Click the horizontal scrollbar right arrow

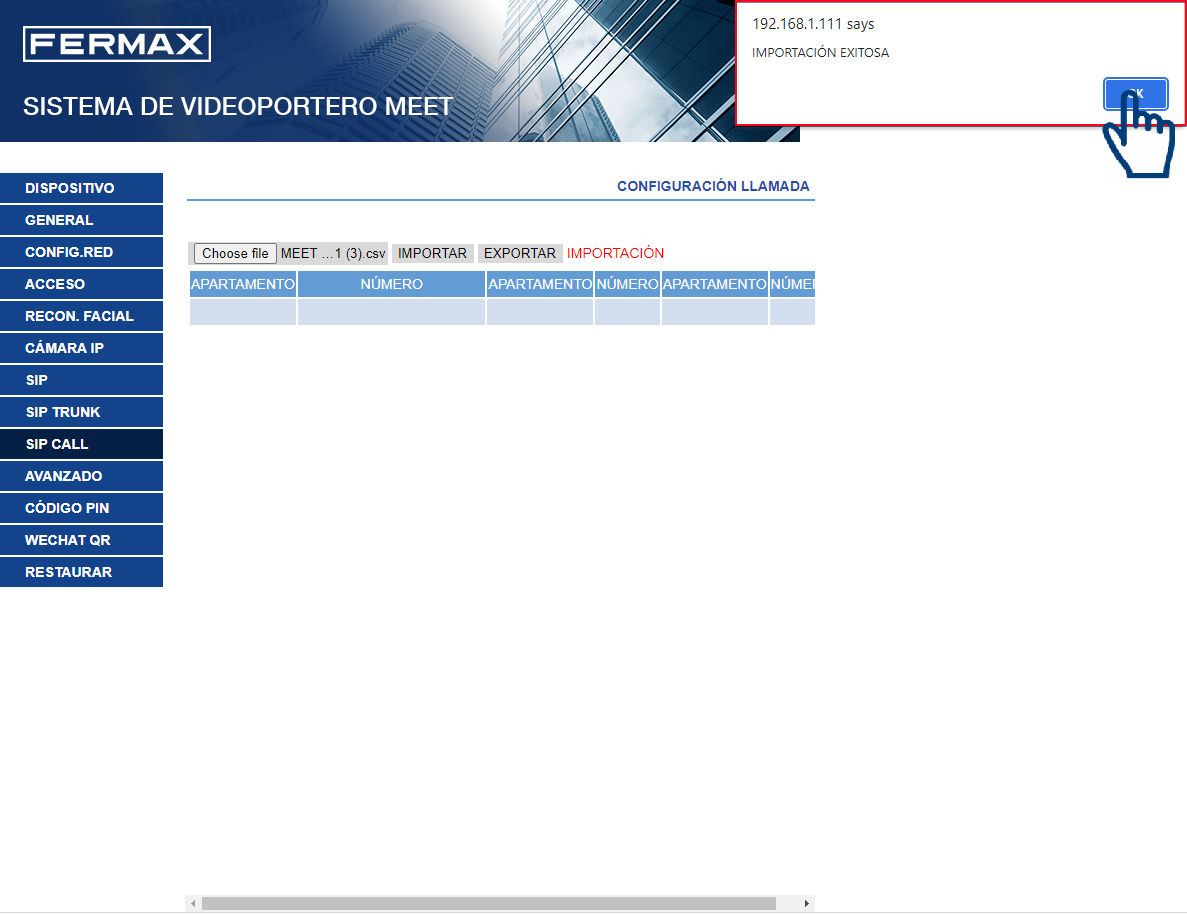pos(806,904)
